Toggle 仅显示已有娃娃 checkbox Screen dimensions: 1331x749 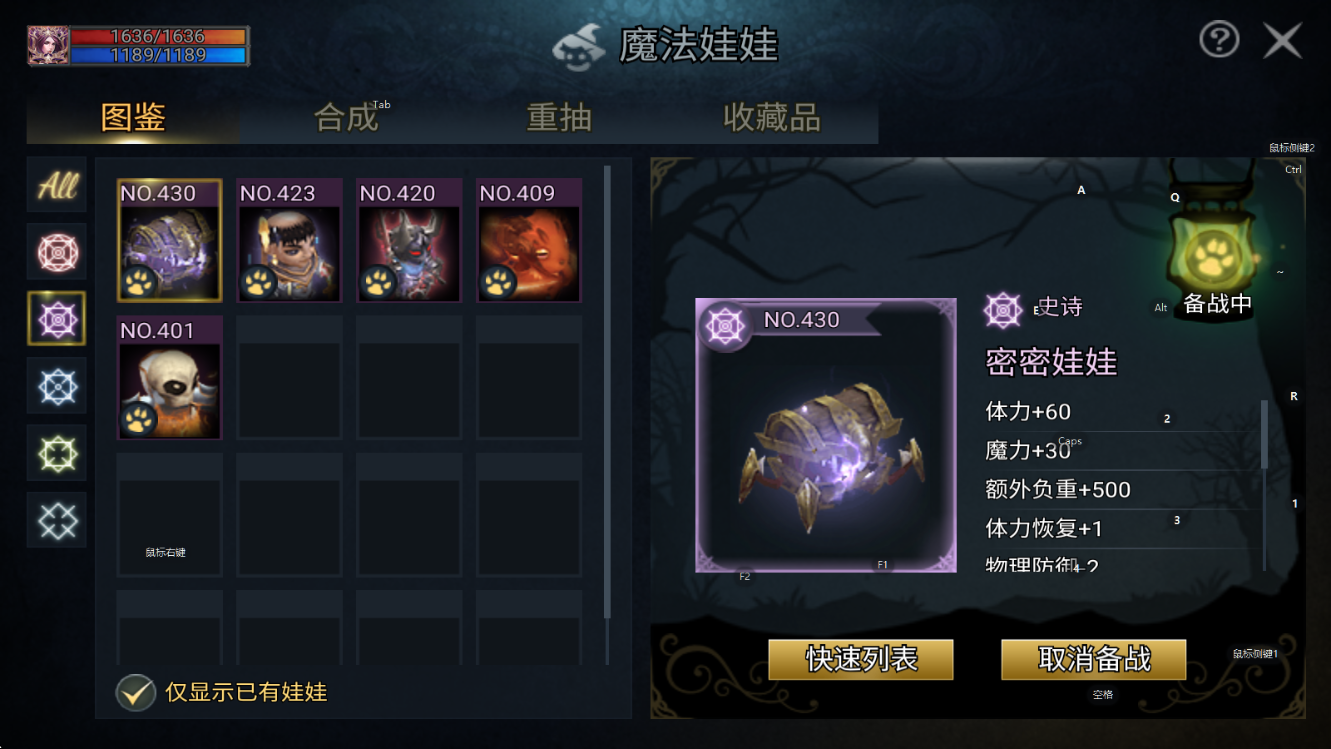click(x=135, y=692)
